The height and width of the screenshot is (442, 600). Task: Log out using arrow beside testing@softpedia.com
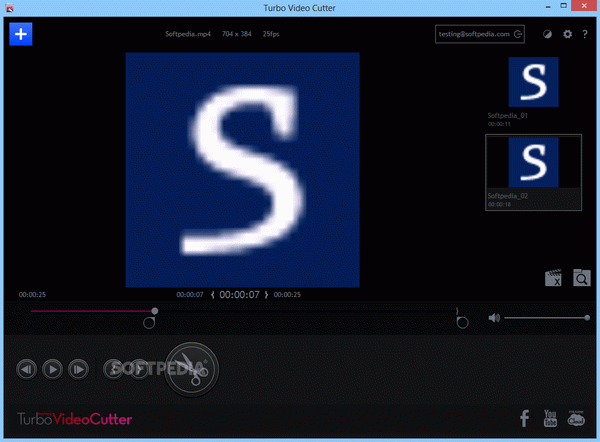point(518,34)
